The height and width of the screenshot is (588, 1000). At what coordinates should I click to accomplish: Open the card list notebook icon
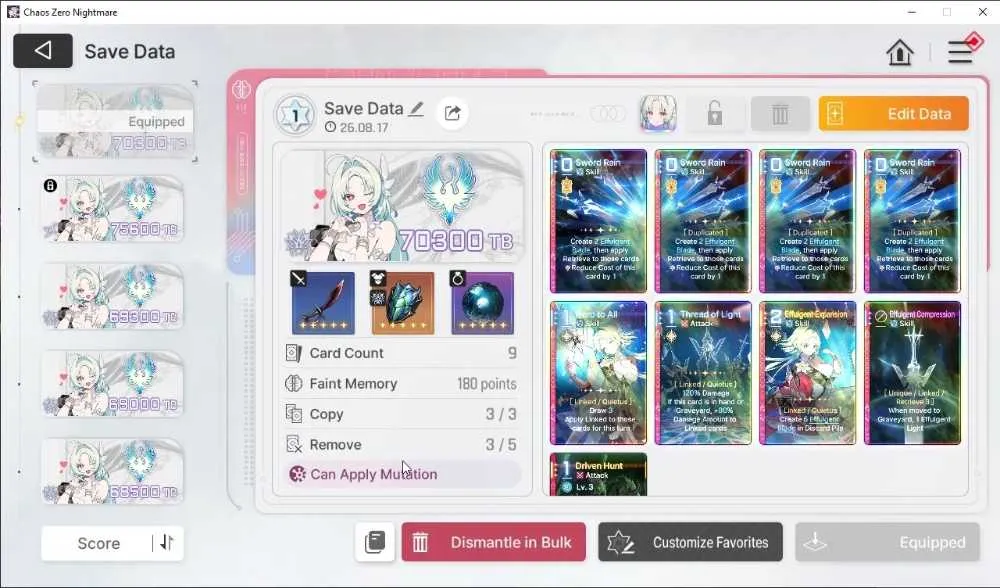pyautogui.click(x=375, y=542)
